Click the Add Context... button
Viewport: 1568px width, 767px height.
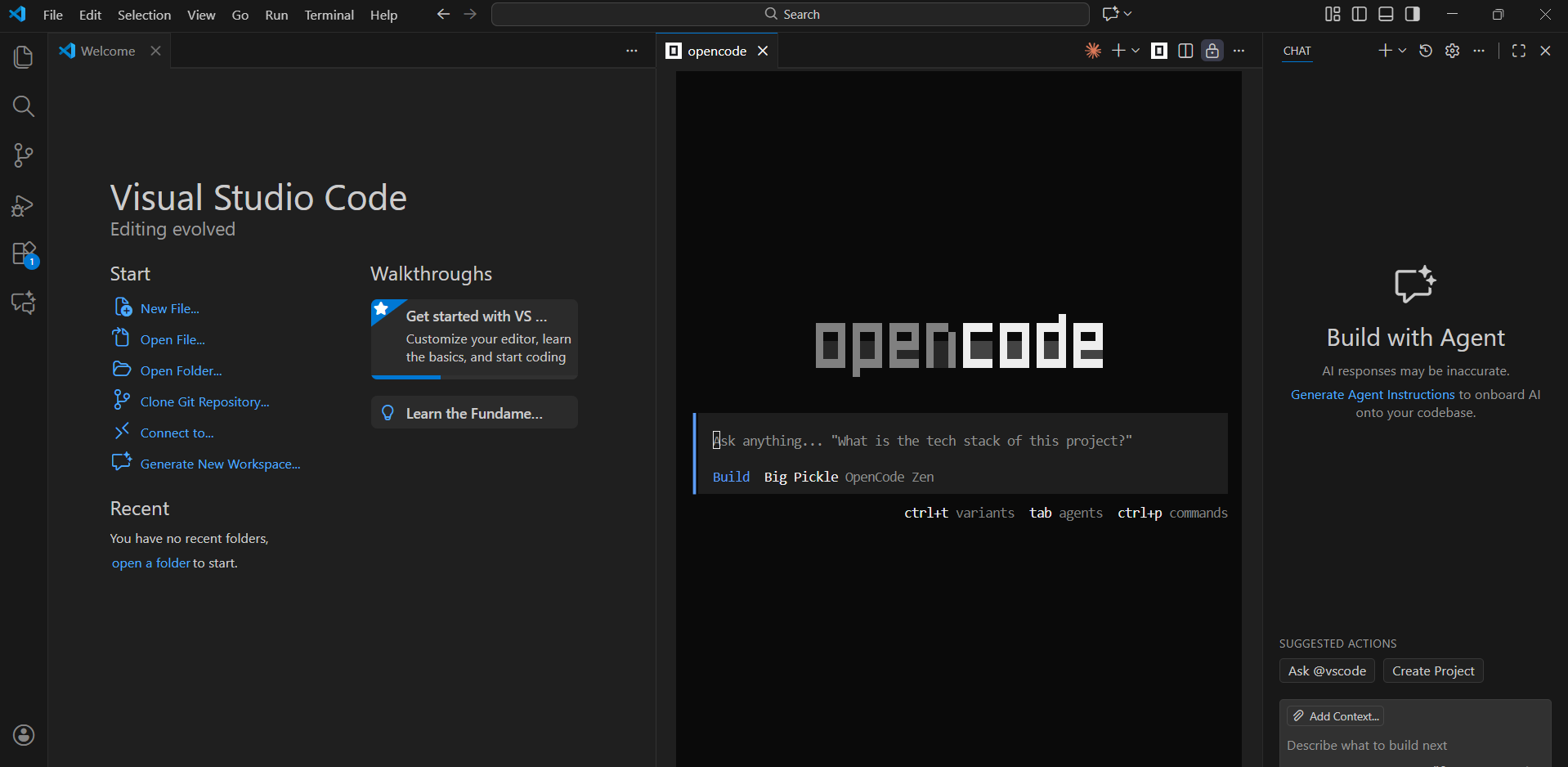click(1335, 715)
